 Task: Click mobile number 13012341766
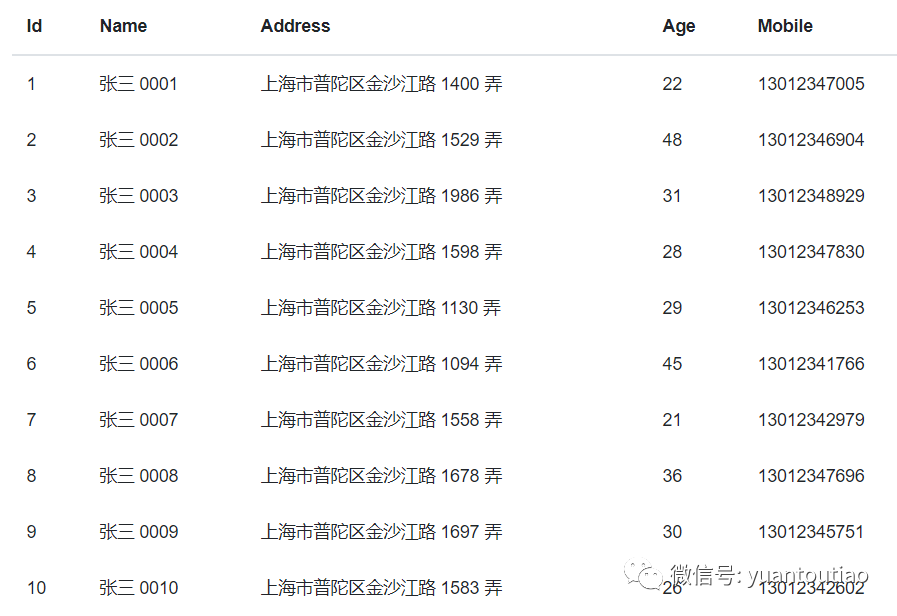[810, 364]
